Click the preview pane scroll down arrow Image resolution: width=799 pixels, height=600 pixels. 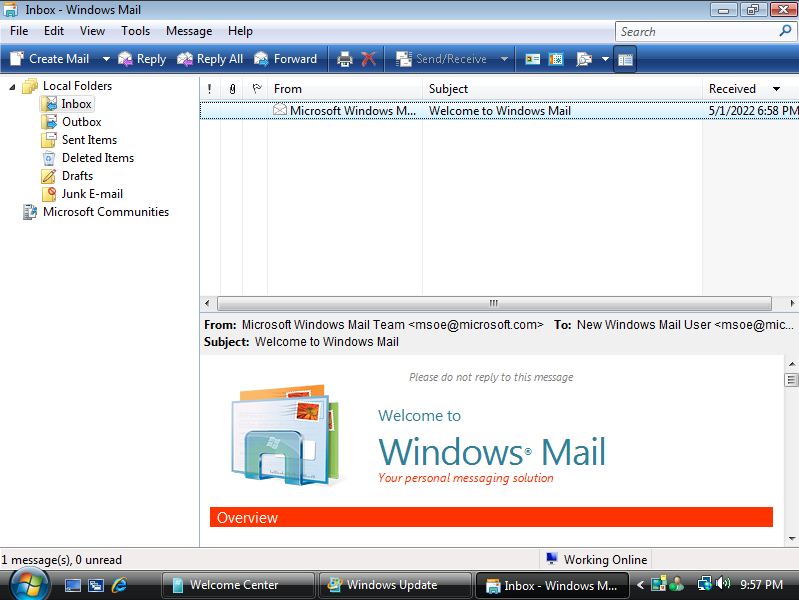(x=792, y=538)
